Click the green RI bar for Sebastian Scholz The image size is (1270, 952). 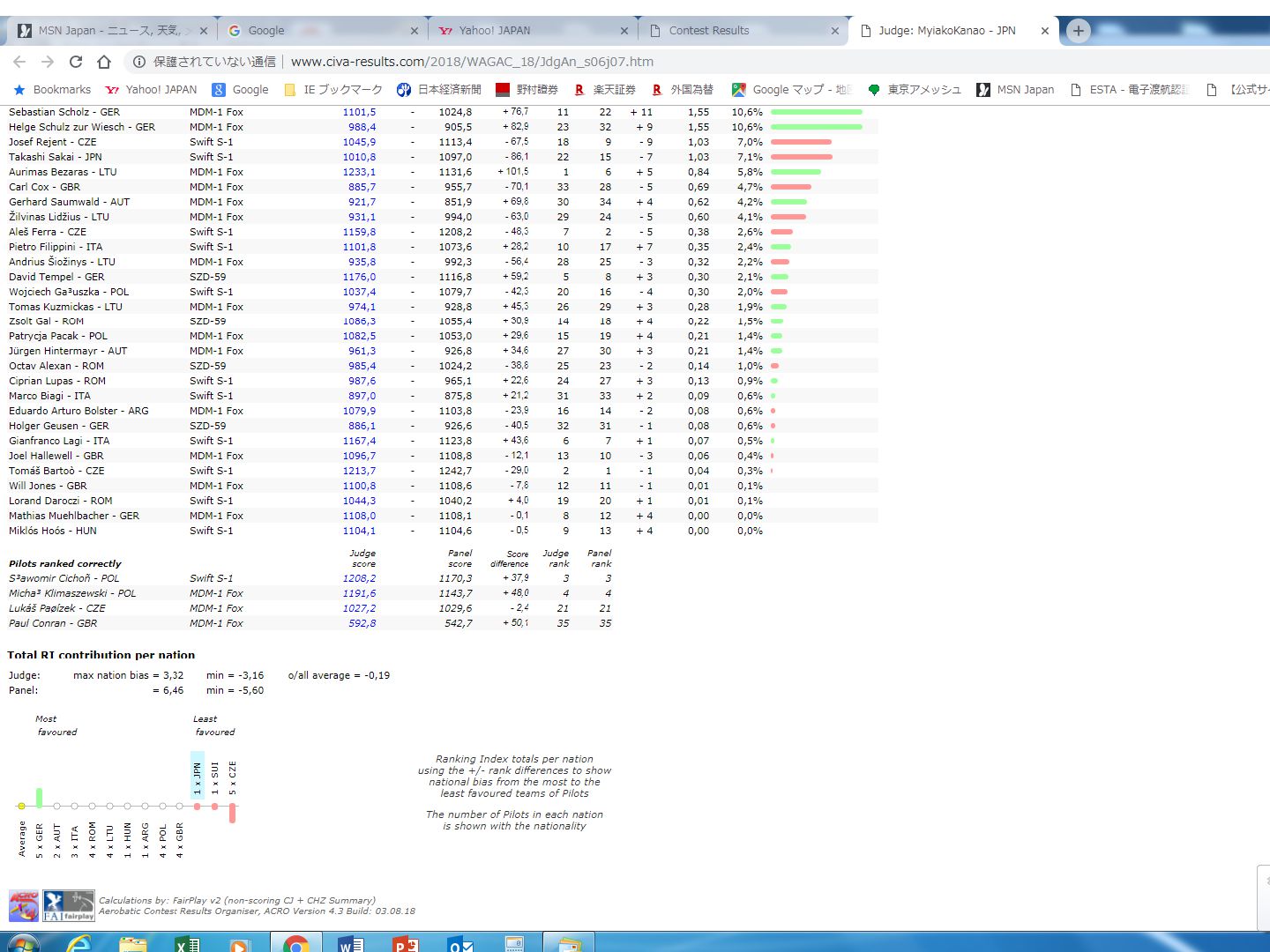click(816, 112)
